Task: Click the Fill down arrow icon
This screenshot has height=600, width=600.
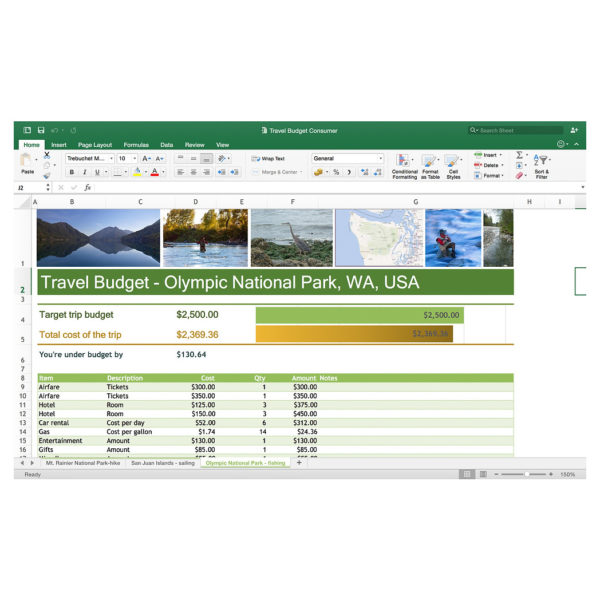Action: point(519,165)
